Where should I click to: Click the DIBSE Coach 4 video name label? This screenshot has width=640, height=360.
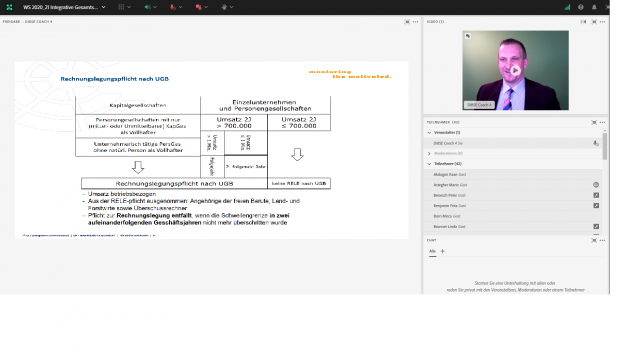coord(479,105)
